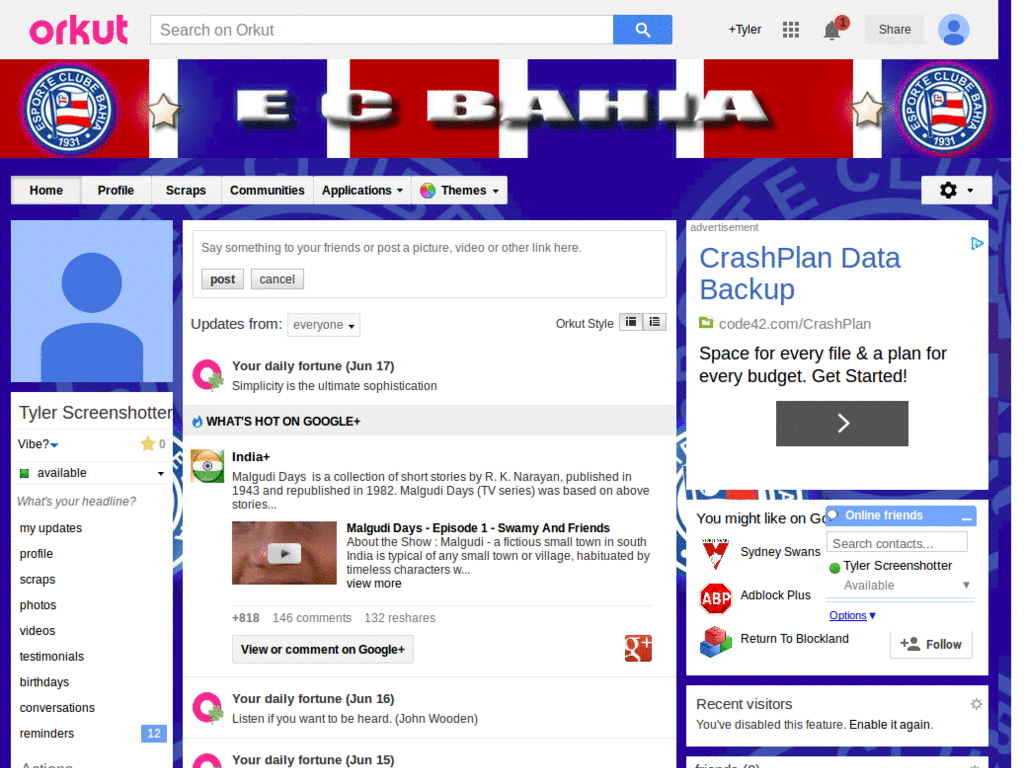The height and width of the screenshot is (768, 1024).
Task: Click the Adblock Plus ABP icon
Action: (716, 598)
